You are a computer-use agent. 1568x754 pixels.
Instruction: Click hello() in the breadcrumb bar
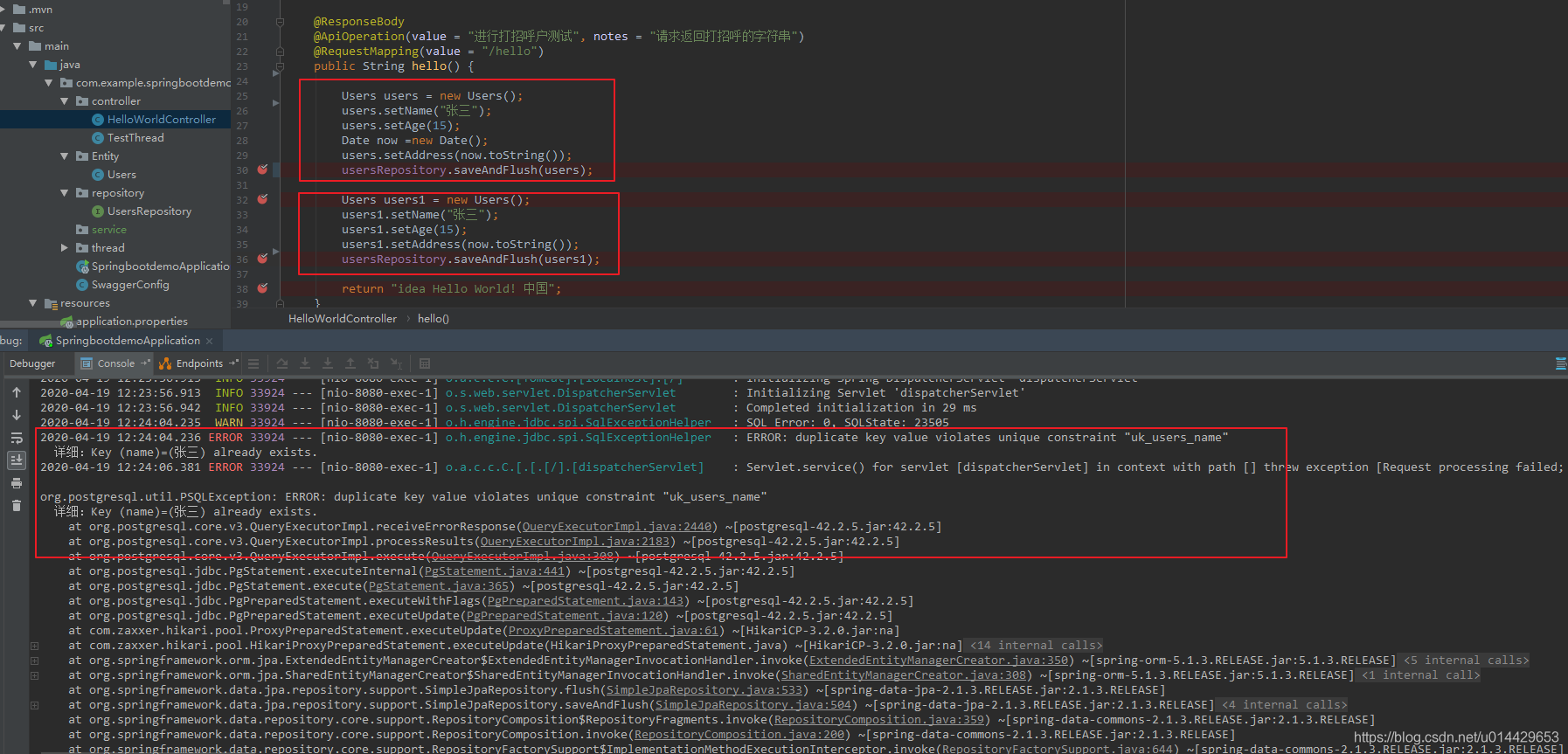pyautogui.click(x=434, y=319)
